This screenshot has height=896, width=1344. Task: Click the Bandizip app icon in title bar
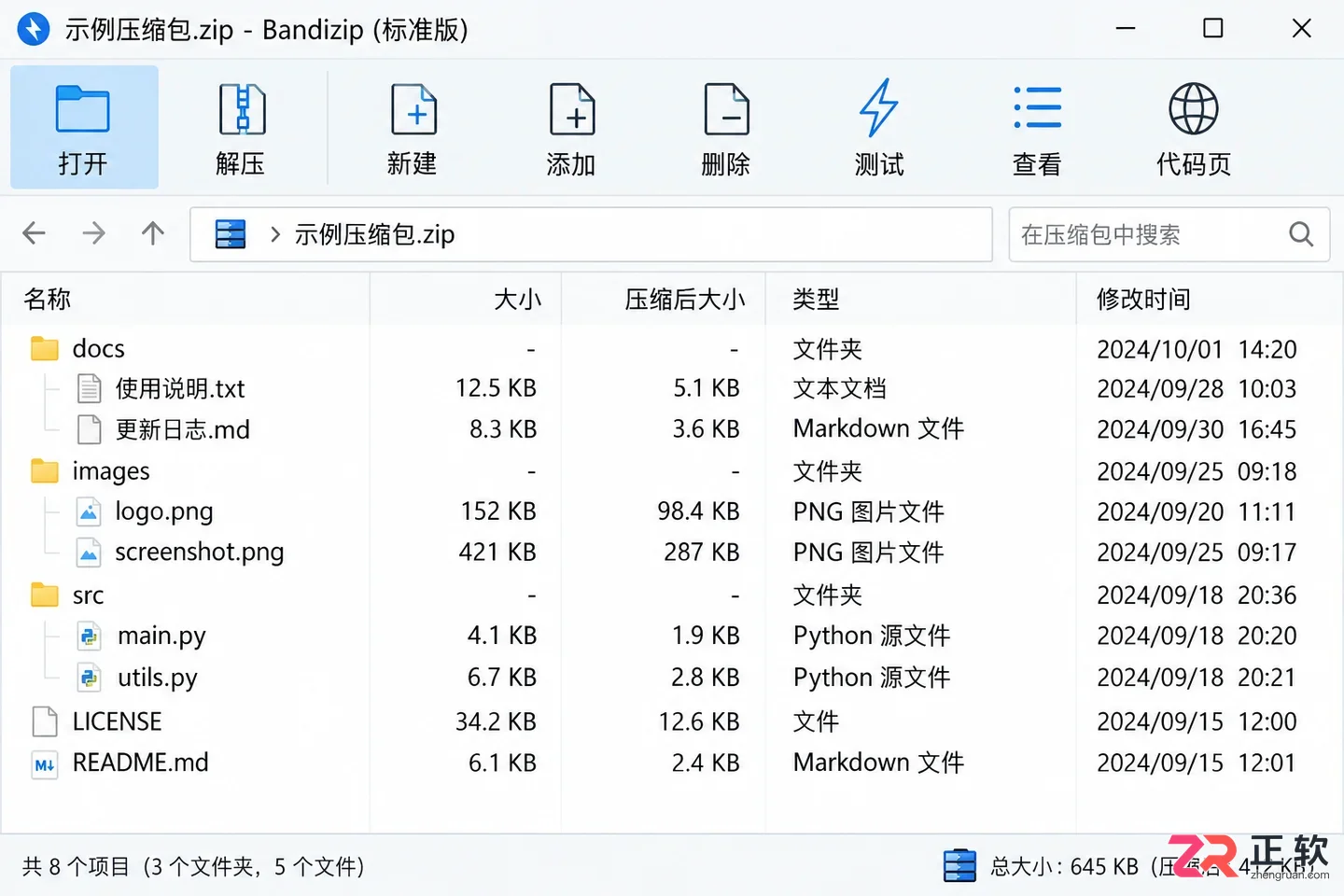click(x=34, y=29)
